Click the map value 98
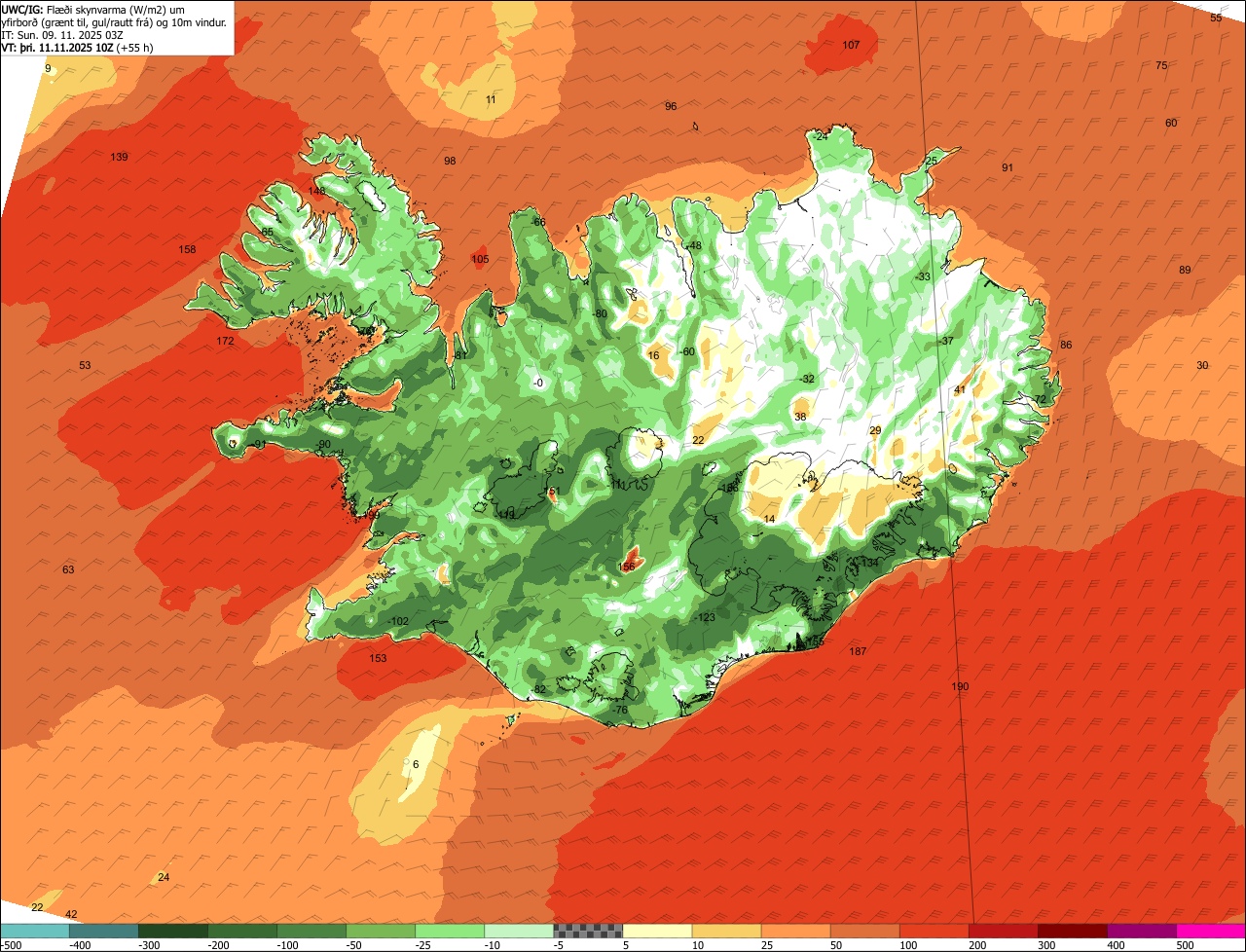 click(450, 161)
